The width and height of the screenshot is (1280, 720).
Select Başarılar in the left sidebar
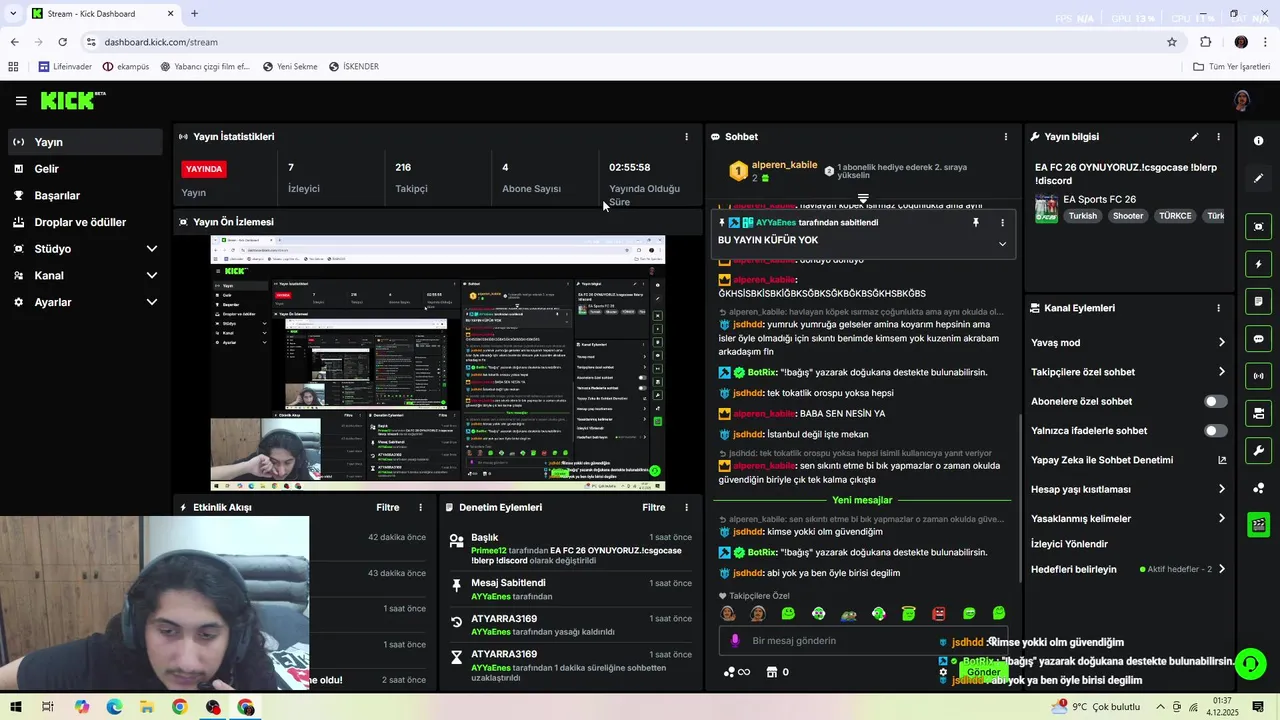click(85, 196)
